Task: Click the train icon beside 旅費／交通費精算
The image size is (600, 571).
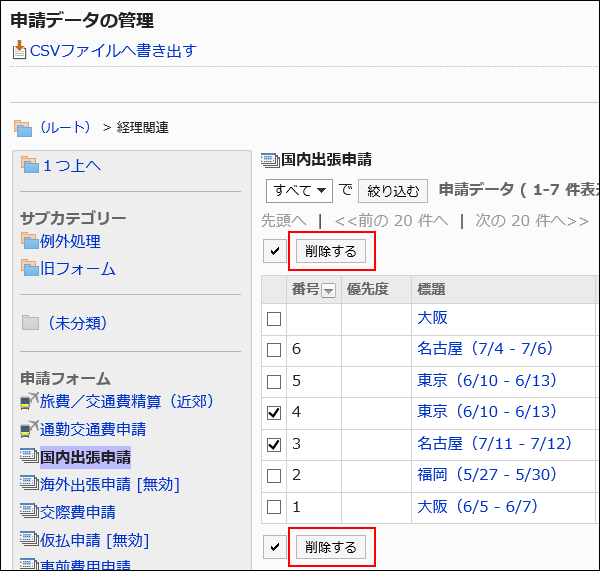Action: (x=29, y=401)
